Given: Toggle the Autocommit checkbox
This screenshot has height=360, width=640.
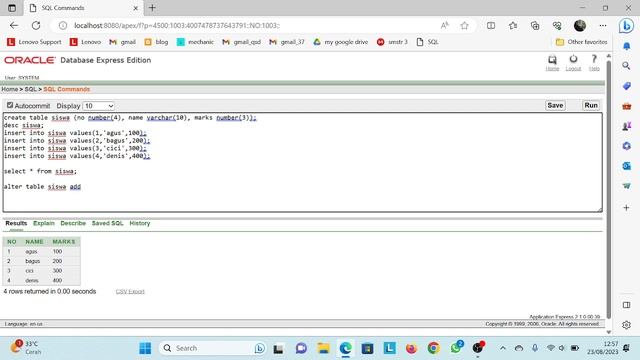Looking at the screenshot, I should (10, 105).
